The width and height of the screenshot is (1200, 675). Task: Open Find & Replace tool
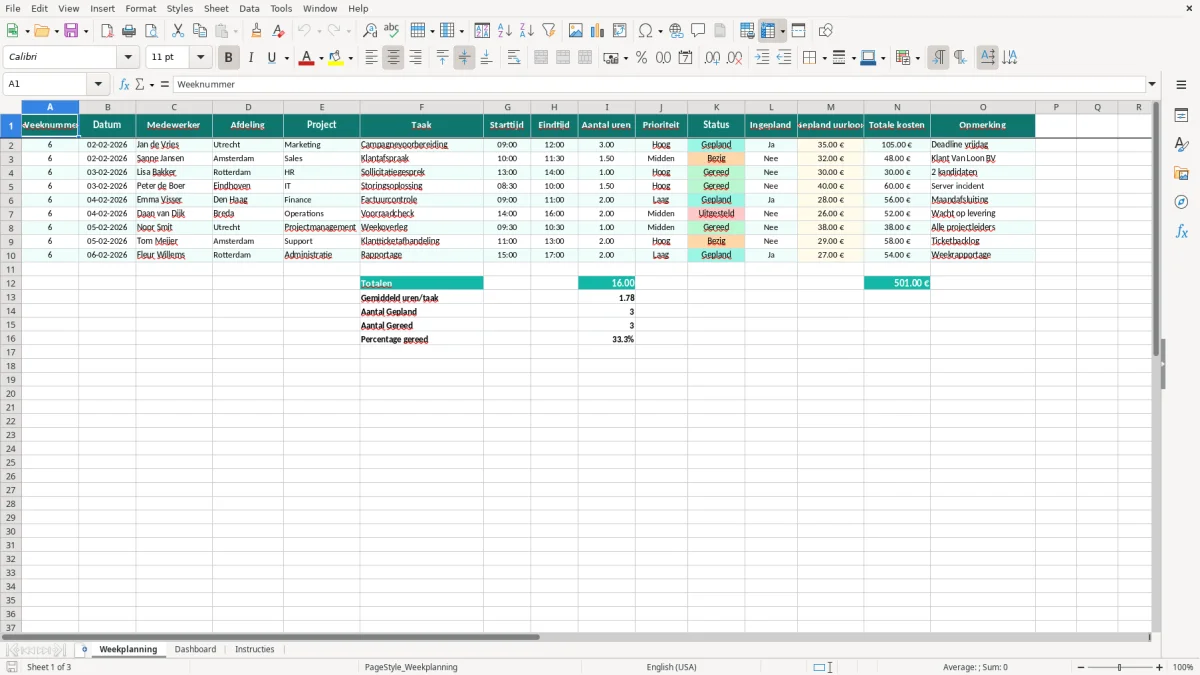370,31
